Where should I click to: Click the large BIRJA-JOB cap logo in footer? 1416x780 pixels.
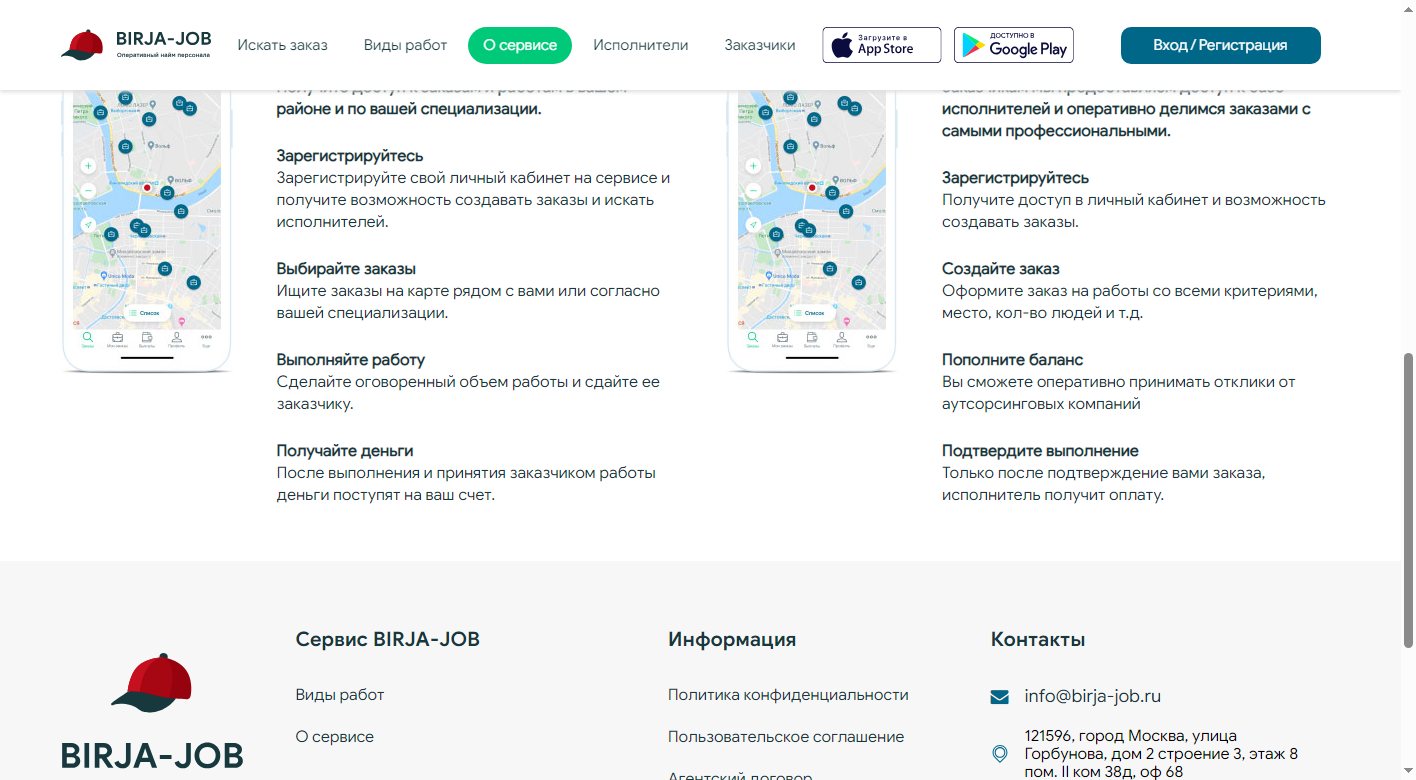pos(152,713)
